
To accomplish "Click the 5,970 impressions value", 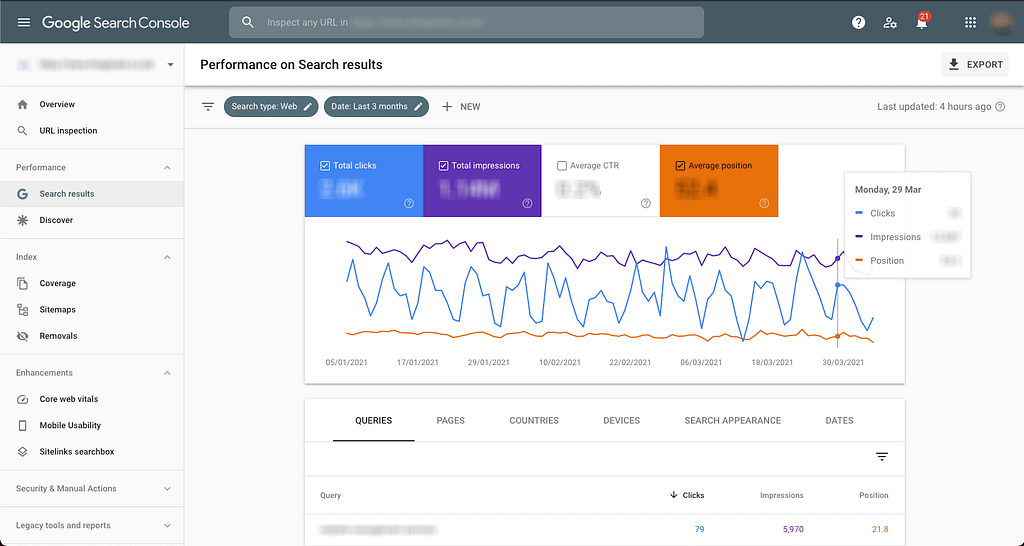I will pos(793,529).
